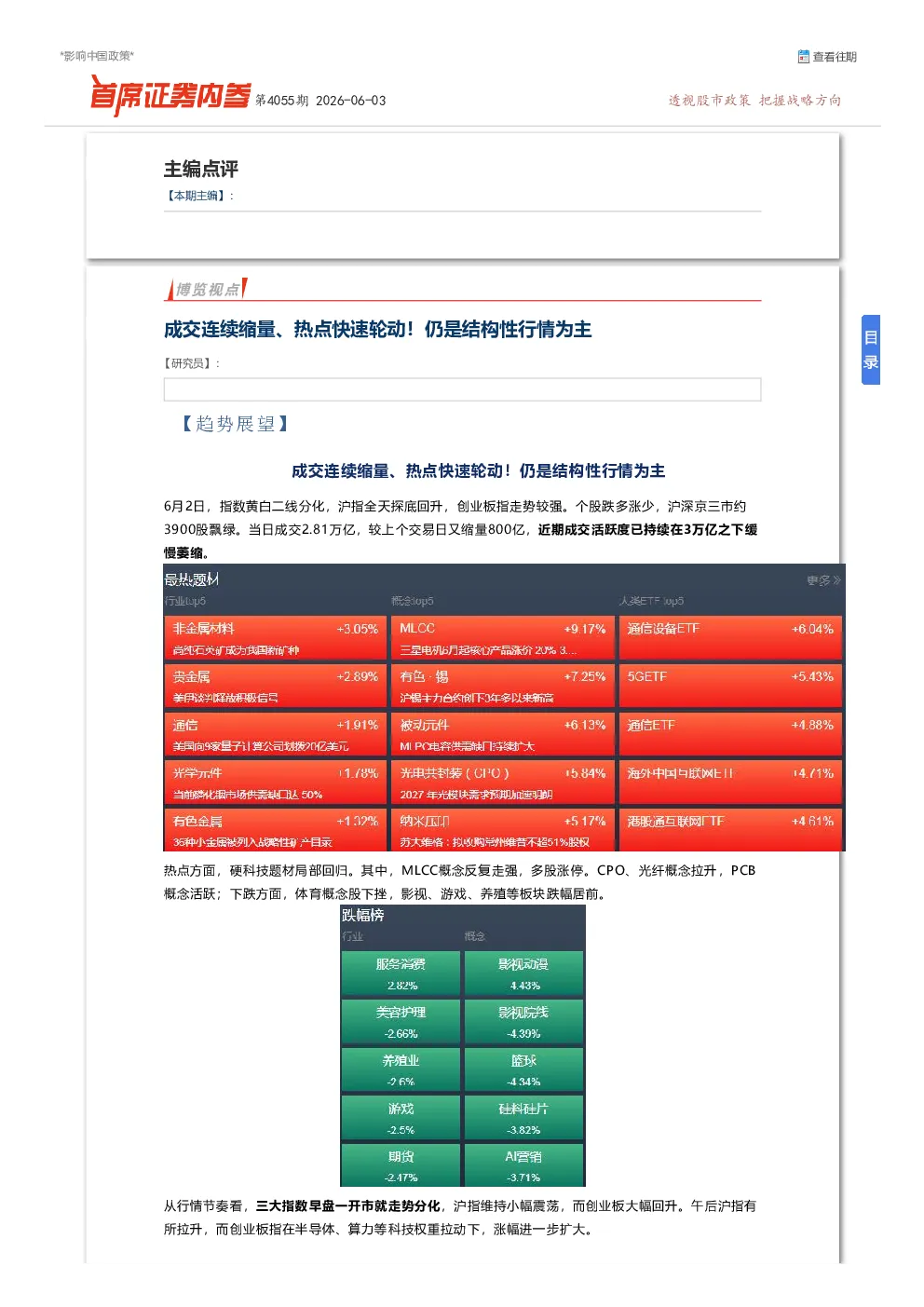Select the 贵金属 +2.89% tile
The image size is (924, 1307).
[x=275, y=686]
